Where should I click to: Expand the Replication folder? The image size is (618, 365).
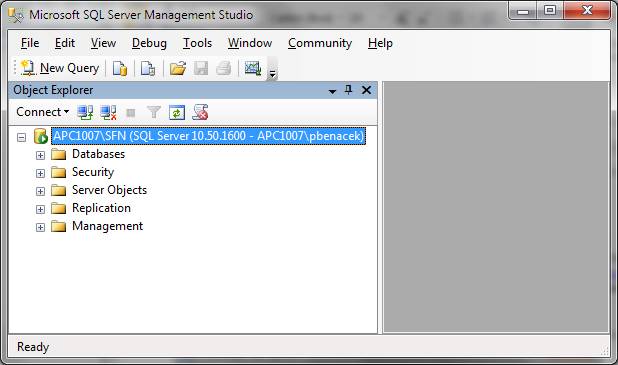coord(40,209)
